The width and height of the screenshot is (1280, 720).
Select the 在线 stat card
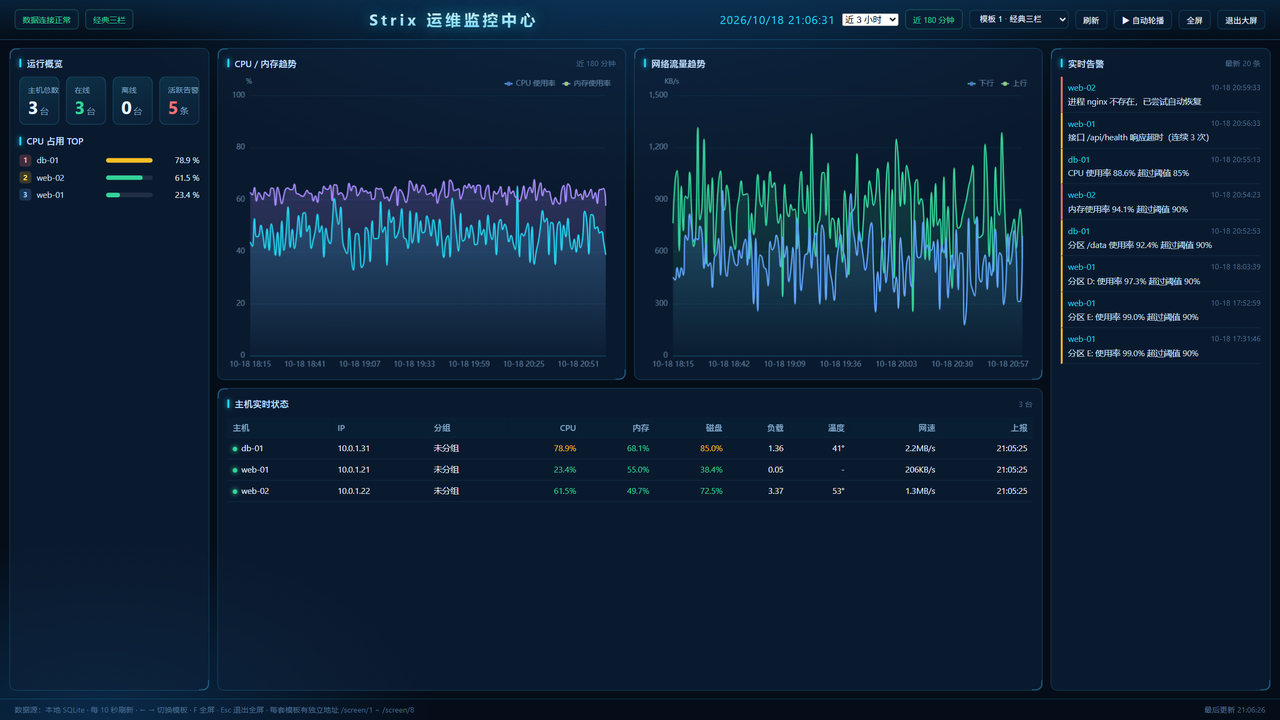86,101
